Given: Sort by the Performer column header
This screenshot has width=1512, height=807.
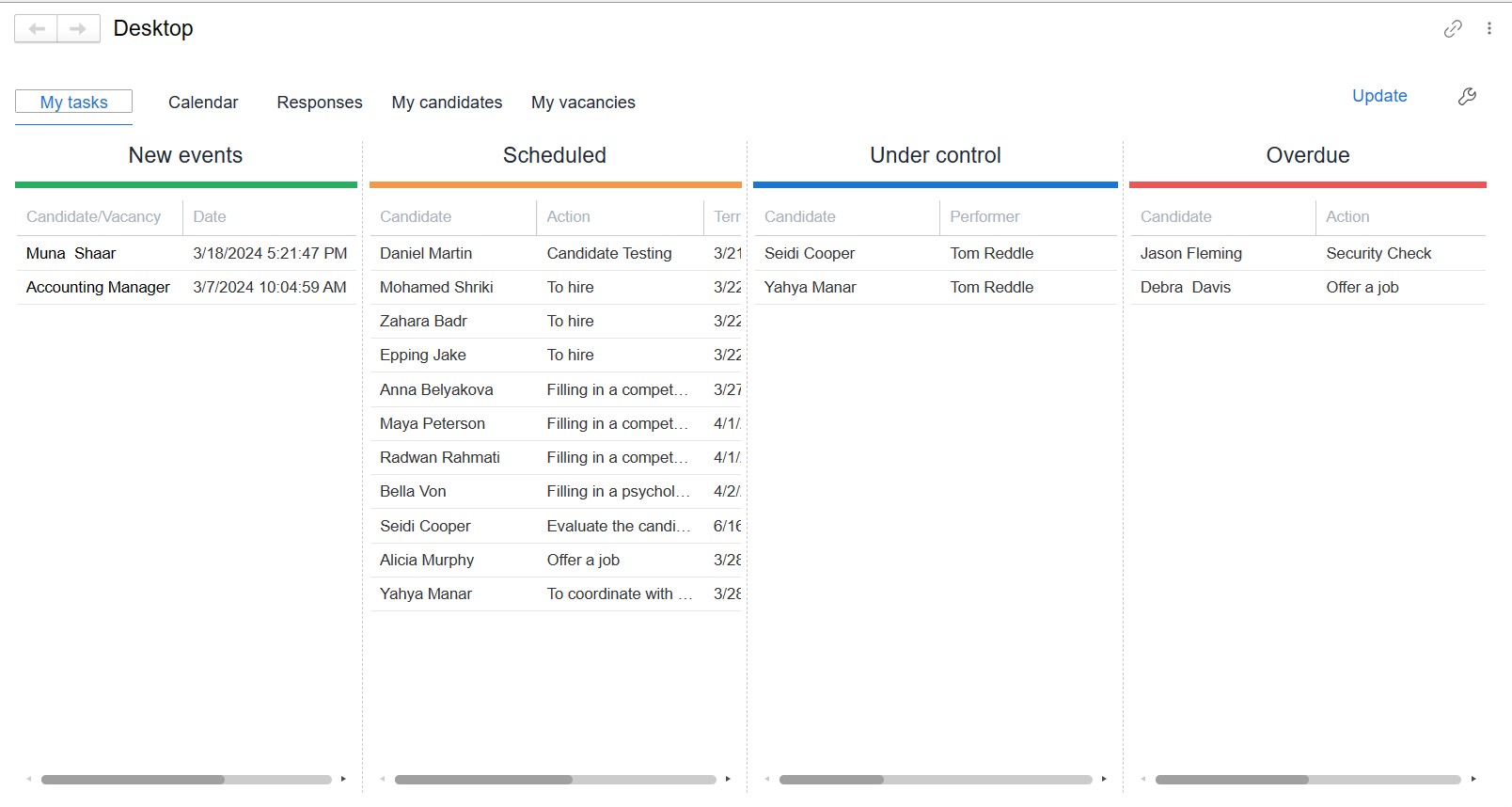Looking at the screenshot, I should click(x=984, y=217).
